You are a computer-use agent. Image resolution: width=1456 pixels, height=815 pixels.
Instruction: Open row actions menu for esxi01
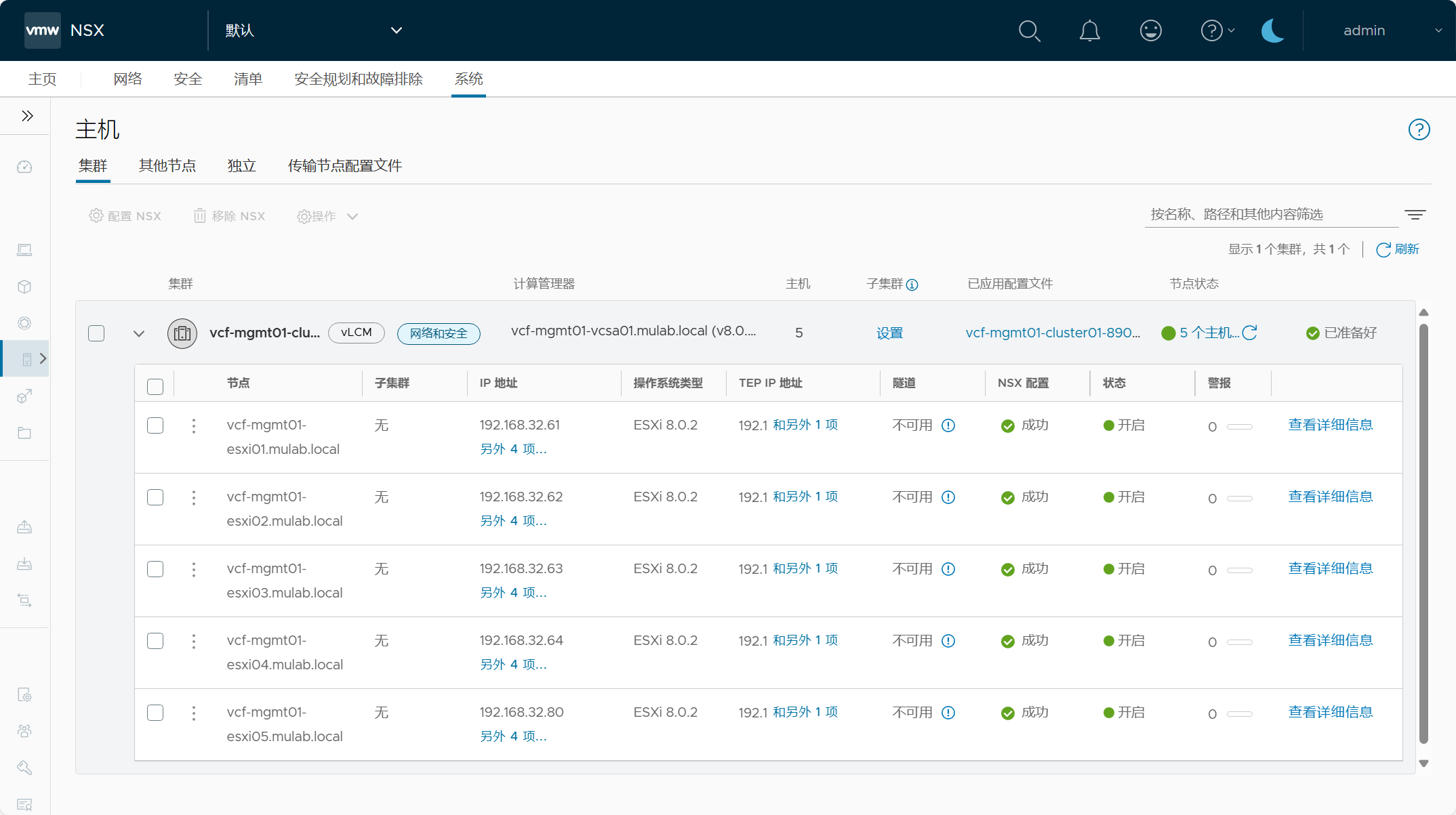click(194, 425)
